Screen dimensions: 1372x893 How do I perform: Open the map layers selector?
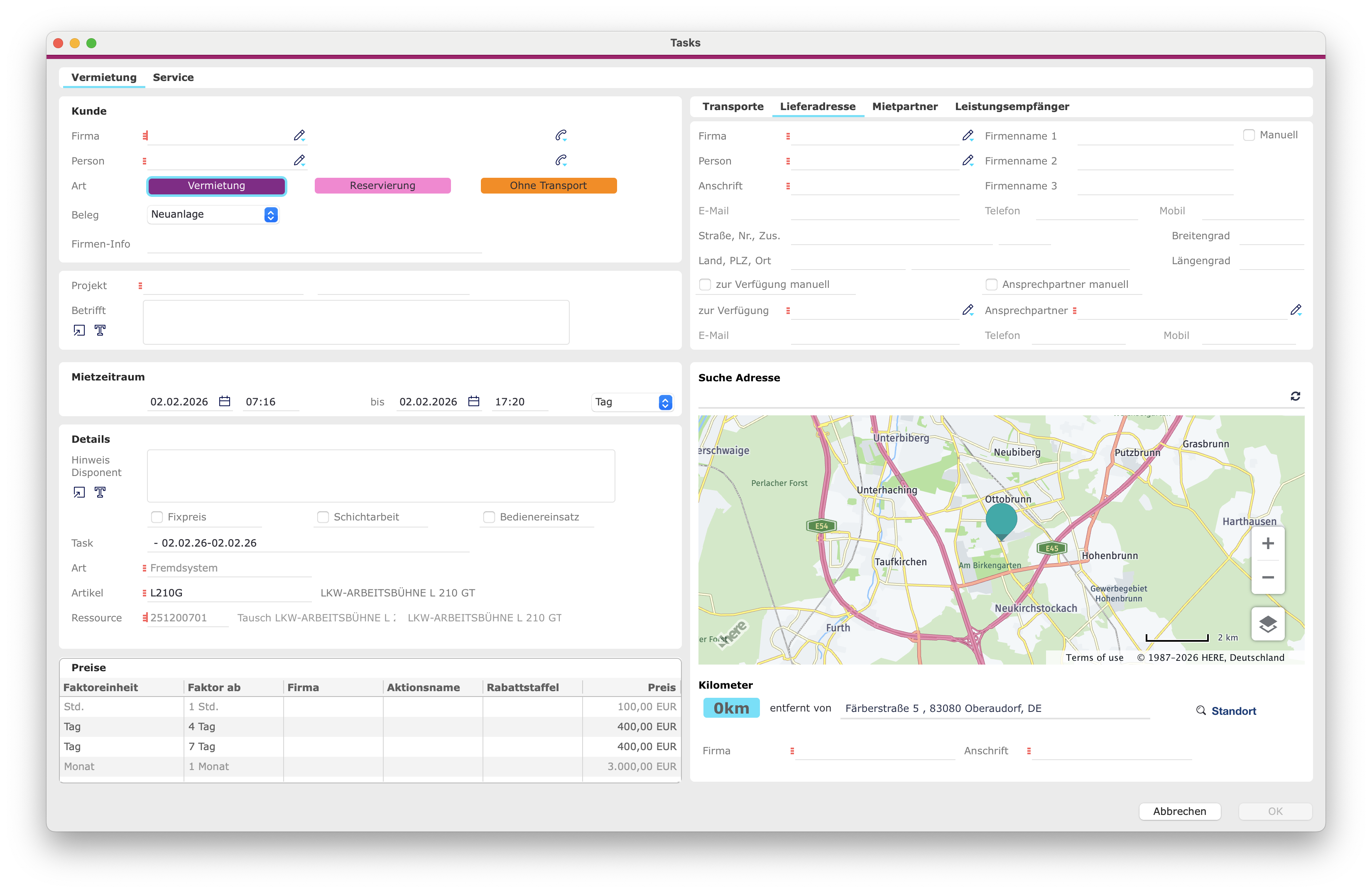[x=1268, y=624]
